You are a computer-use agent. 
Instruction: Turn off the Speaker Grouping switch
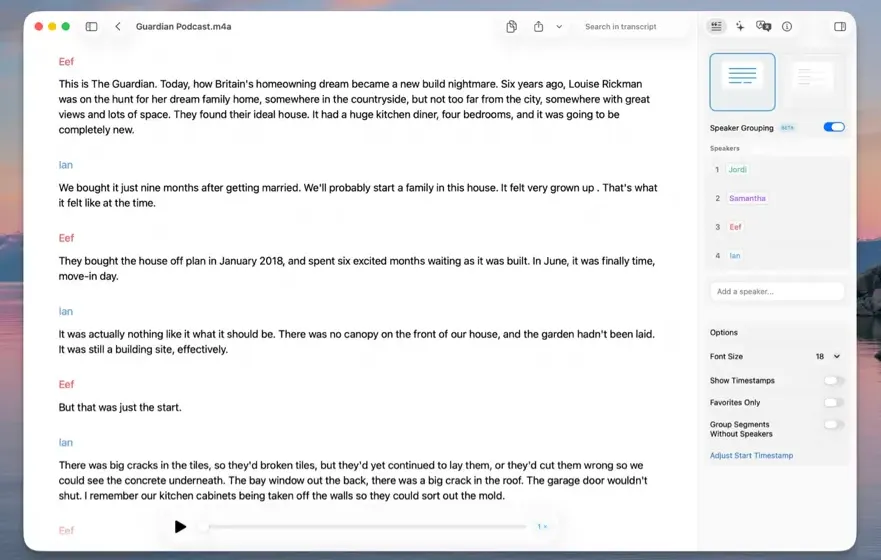834,127
